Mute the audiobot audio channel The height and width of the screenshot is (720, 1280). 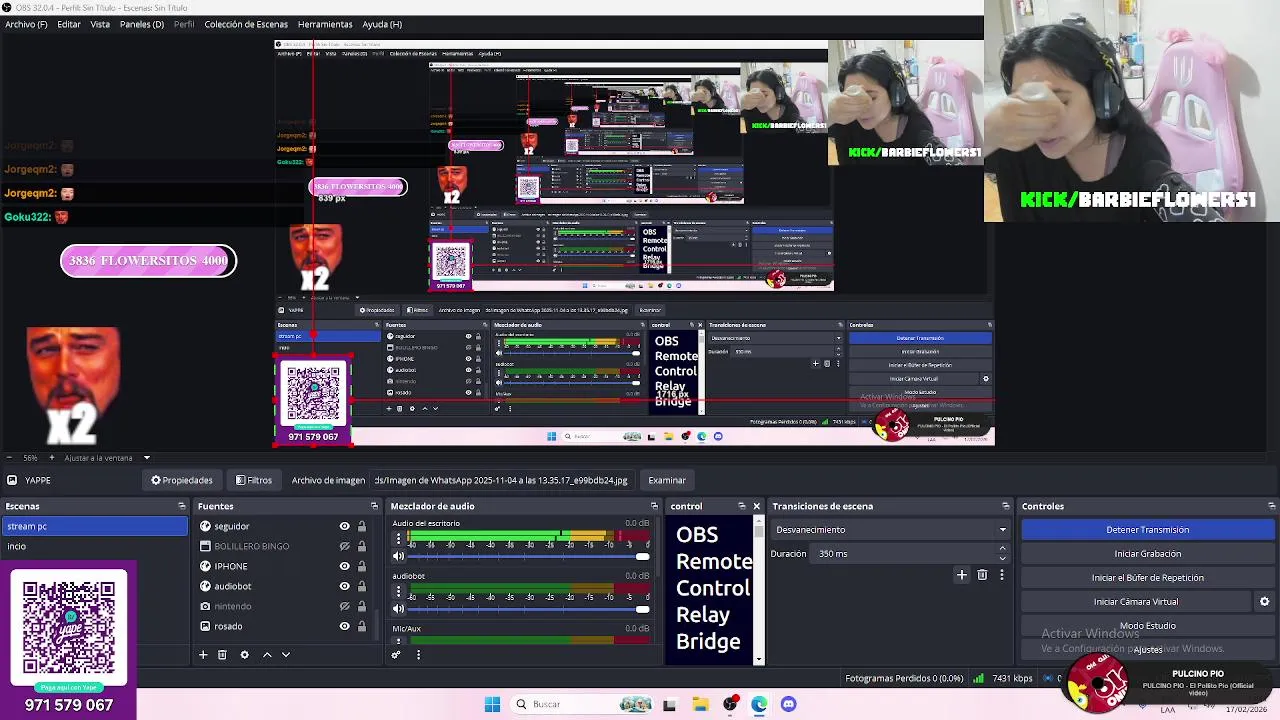pyautogui.click(x=398, y=608)
